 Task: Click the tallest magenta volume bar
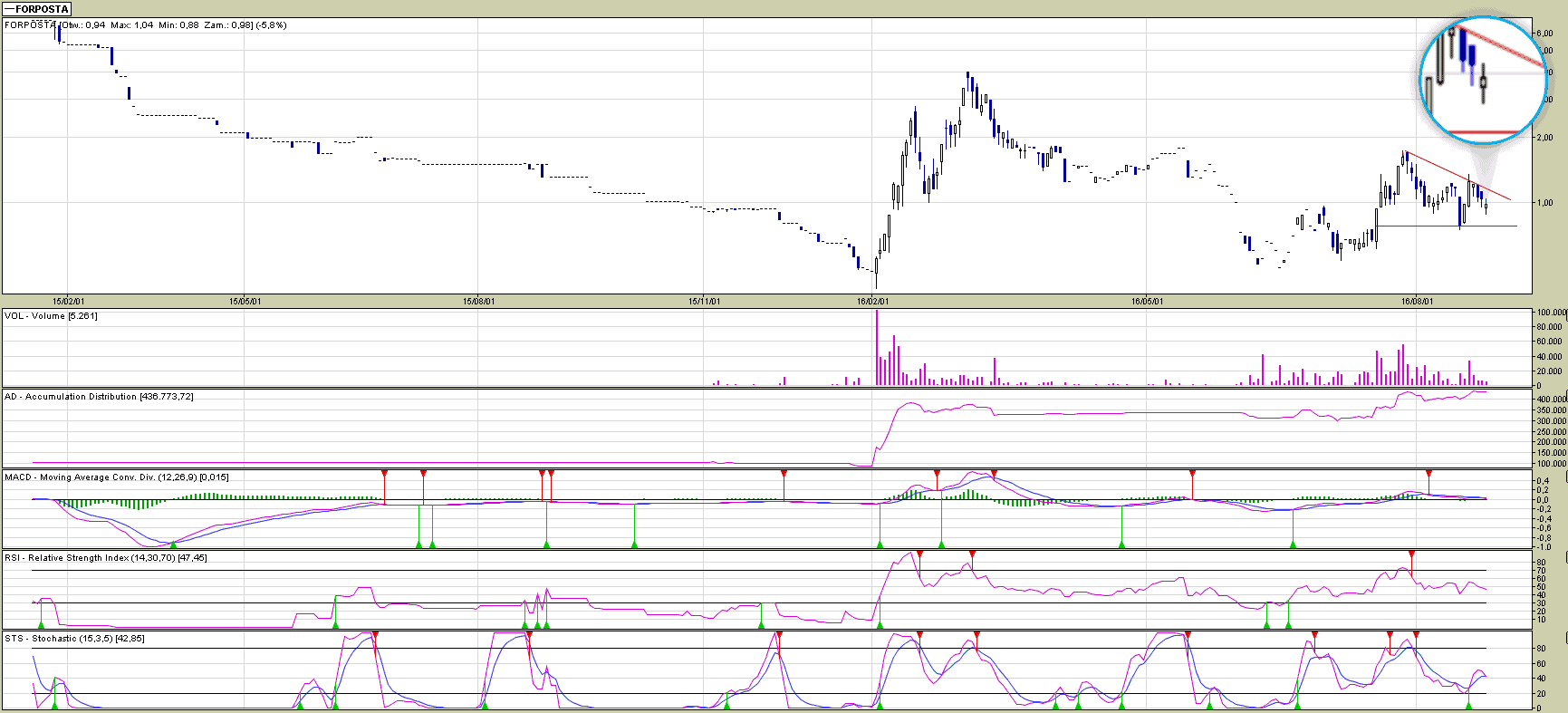coord(877,349)
